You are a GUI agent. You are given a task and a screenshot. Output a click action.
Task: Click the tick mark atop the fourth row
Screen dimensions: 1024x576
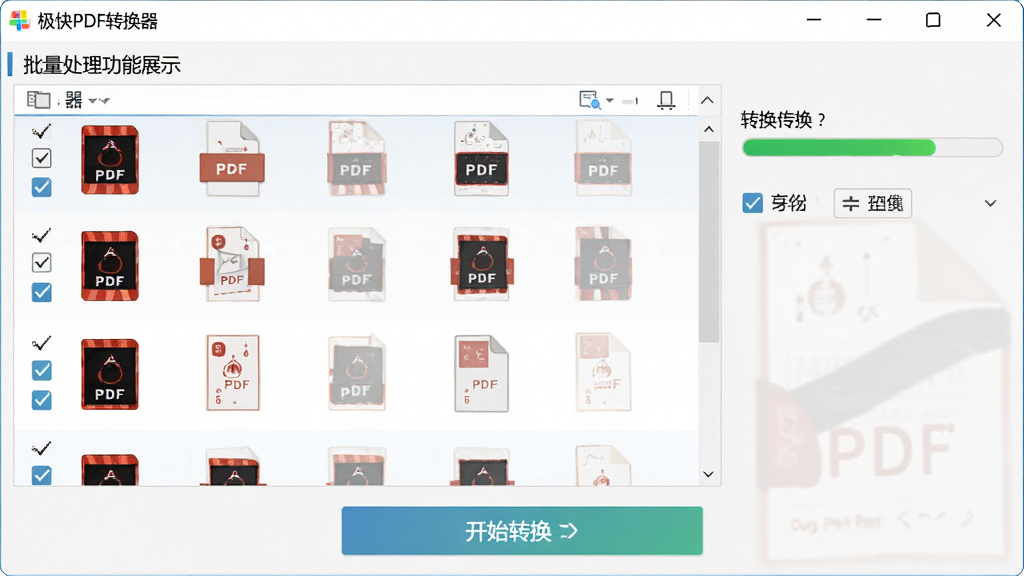click(x=41, y=448)
